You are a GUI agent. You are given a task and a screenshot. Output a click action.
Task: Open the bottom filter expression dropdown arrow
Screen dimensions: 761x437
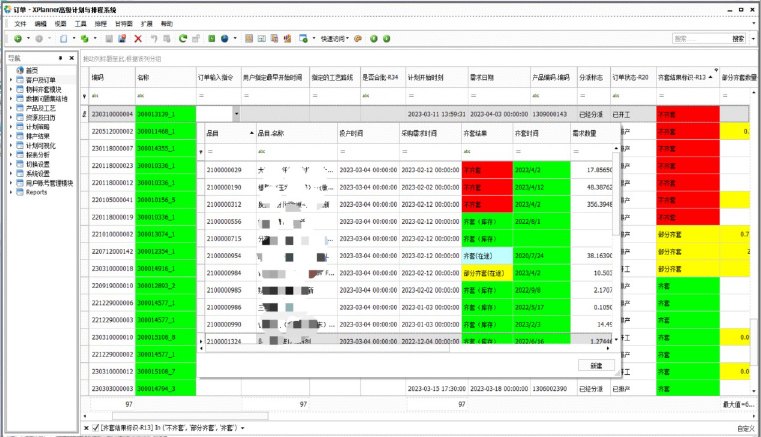[x=243, y=428]
